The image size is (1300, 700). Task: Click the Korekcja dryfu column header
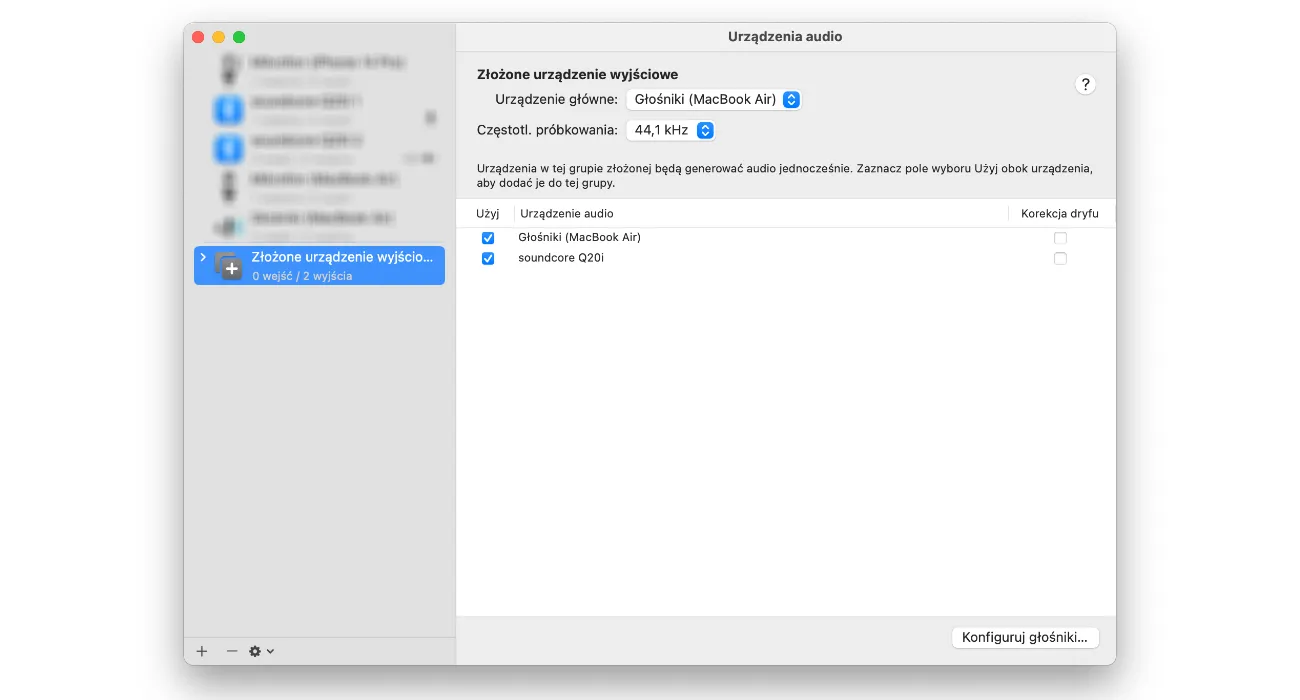(1060, 214)
